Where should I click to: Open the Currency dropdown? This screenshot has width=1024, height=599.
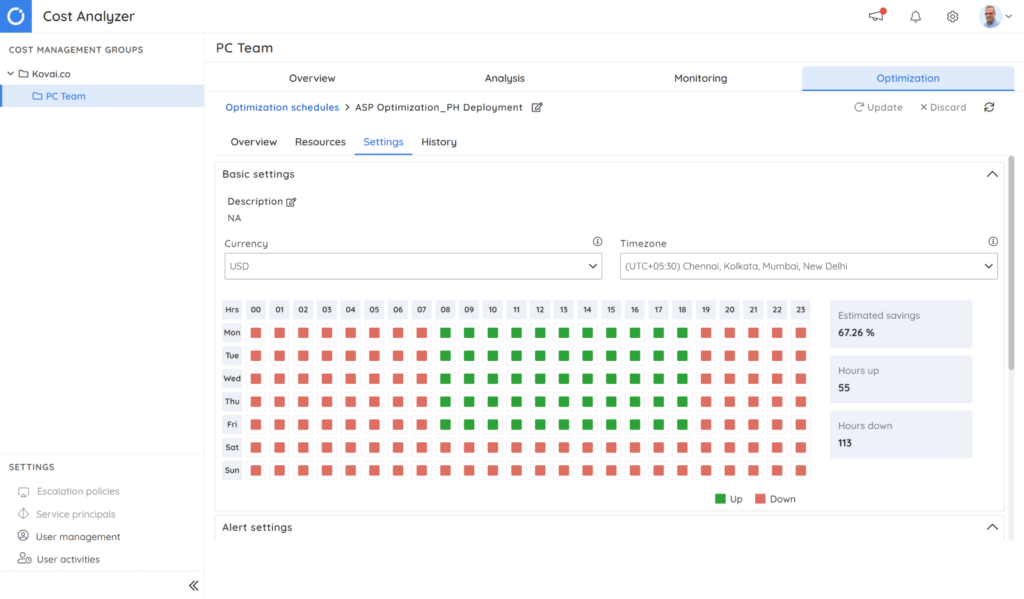click(x=412, y=266)
